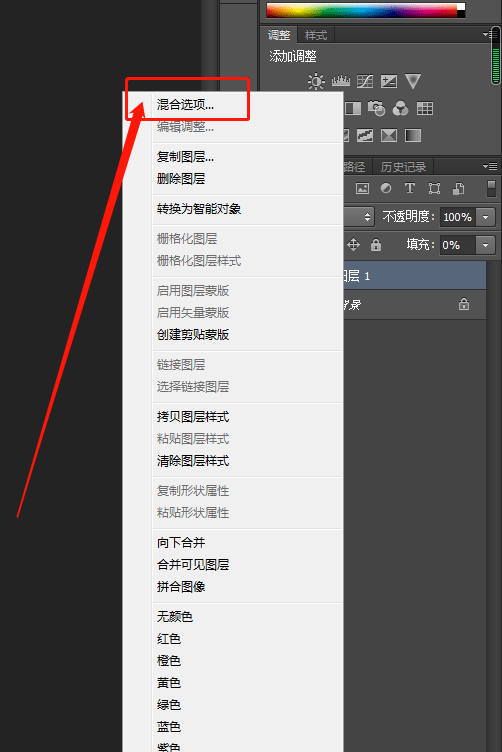The height and width of the screenshot is (752, 502).
Task: Add a Channel Mixer adjustment layer
Action: [400, 108]
